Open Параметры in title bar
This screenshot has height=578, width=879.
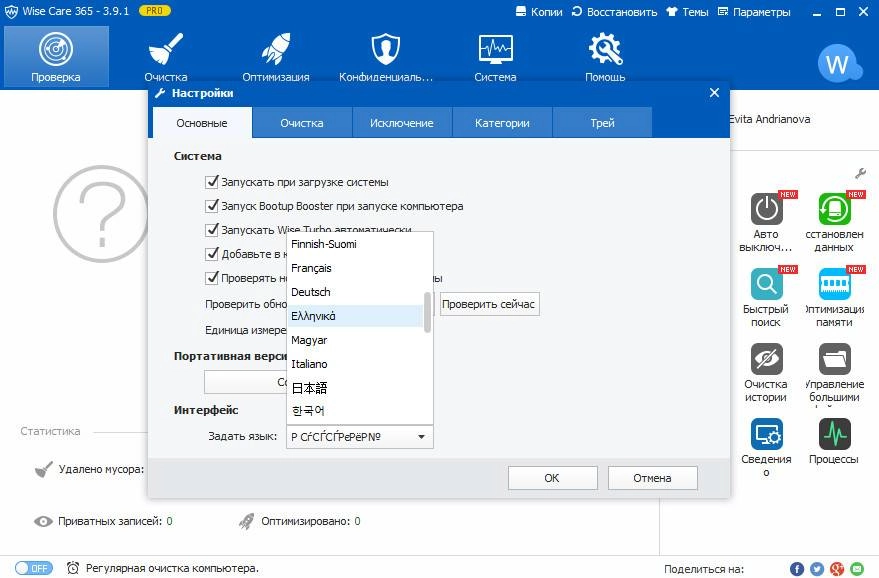754,12
